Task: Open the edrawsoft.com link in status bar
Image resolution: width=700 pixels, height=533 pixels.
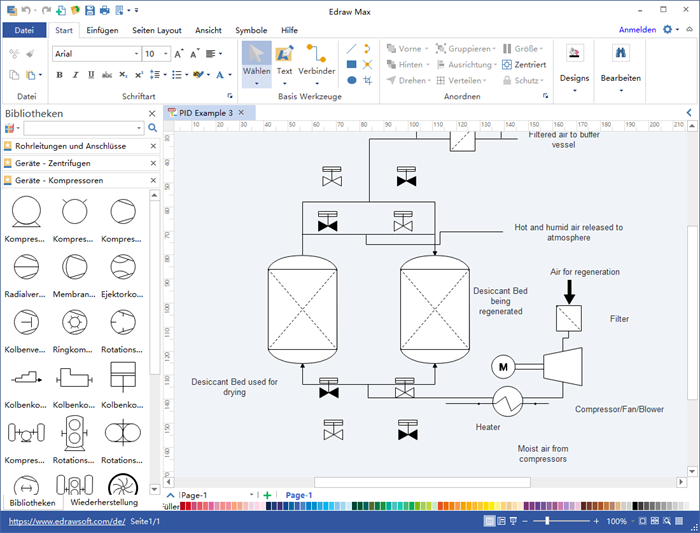Action: point(66,522)
